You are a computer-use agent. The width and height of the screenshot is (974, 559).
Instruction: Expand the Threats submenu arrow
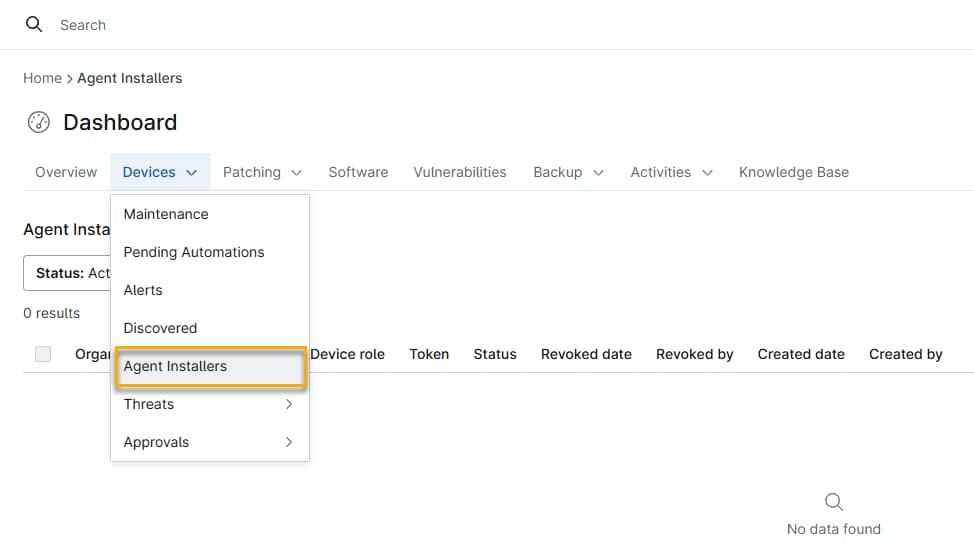(x=288, y=404)
